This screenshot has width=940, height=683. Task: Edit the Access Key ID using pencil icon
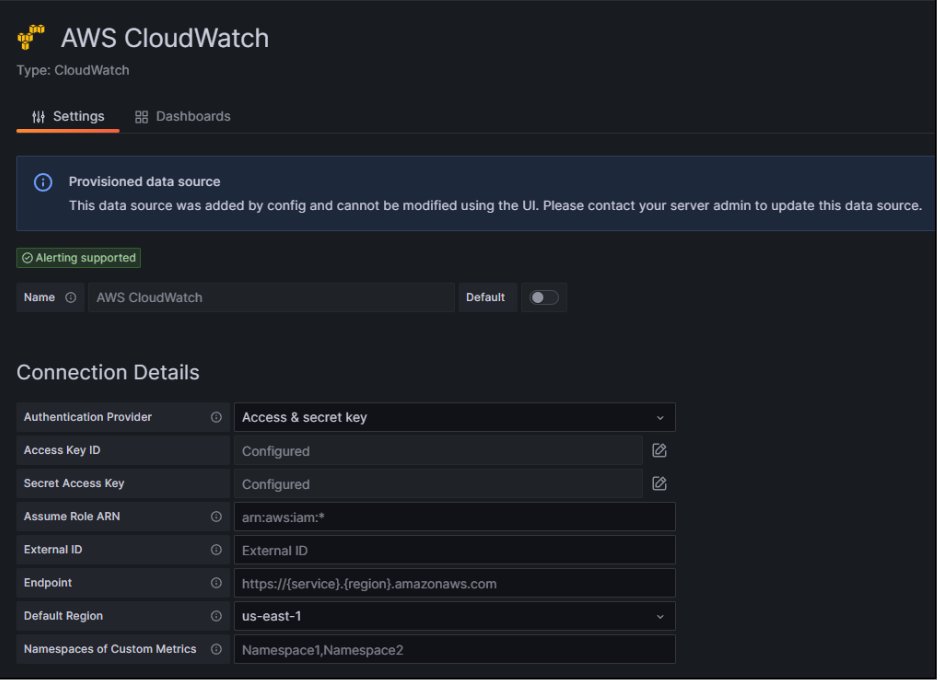pos(660,451)
